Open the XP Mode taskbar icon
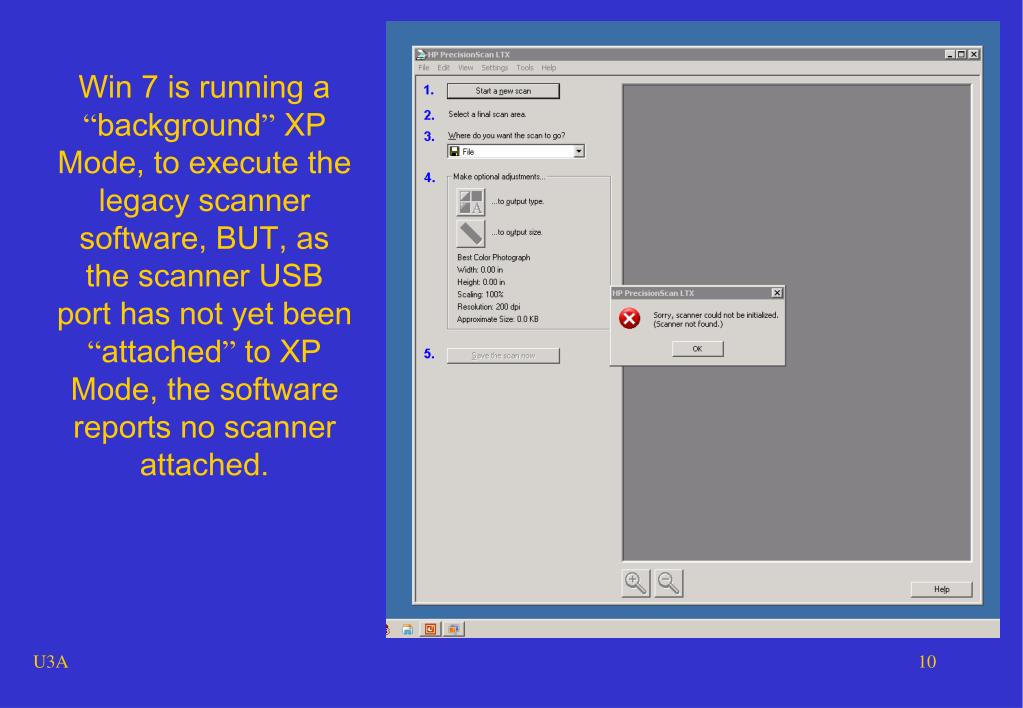1023x708 pixels. (454, 629)
